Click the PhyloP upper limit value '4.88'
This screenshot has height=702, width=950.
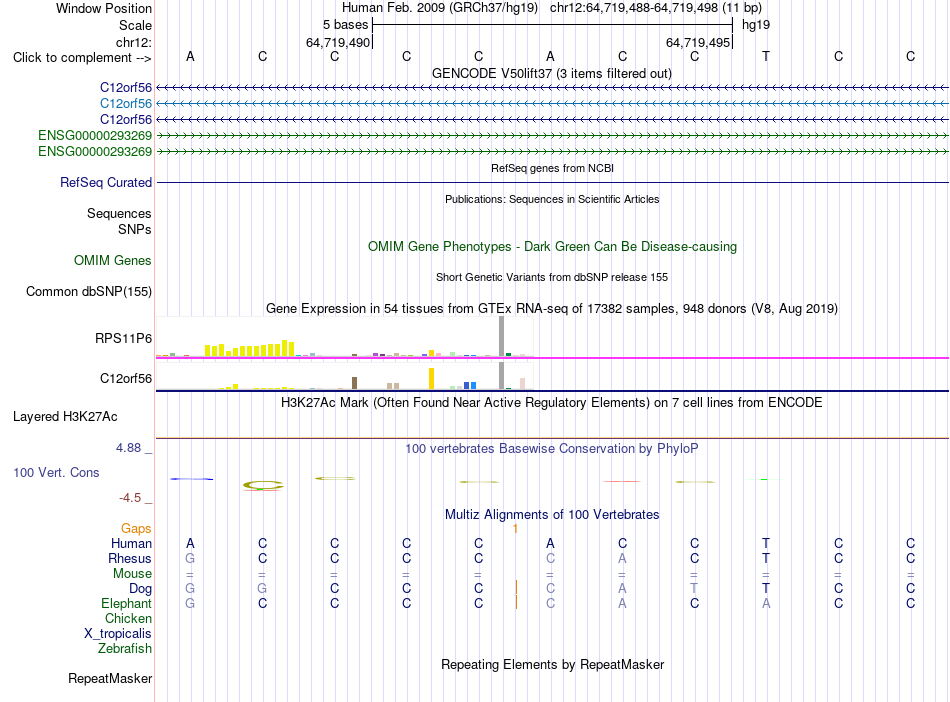pyautogui.click(x=128, y=448)
